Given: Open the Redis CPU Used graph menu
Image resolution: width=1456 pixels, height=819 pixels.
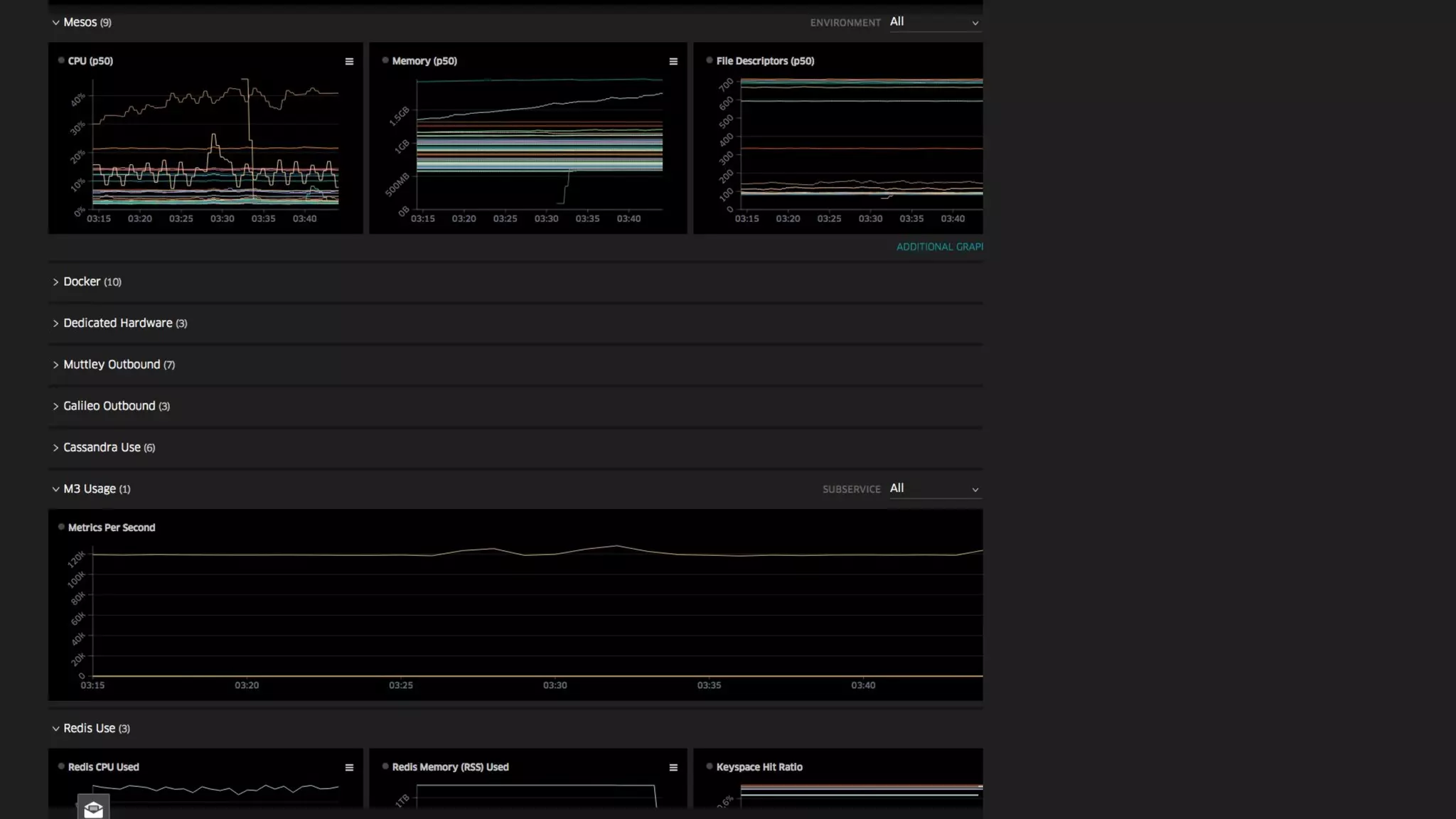Looking at the screenshot, I should [349, 768].
